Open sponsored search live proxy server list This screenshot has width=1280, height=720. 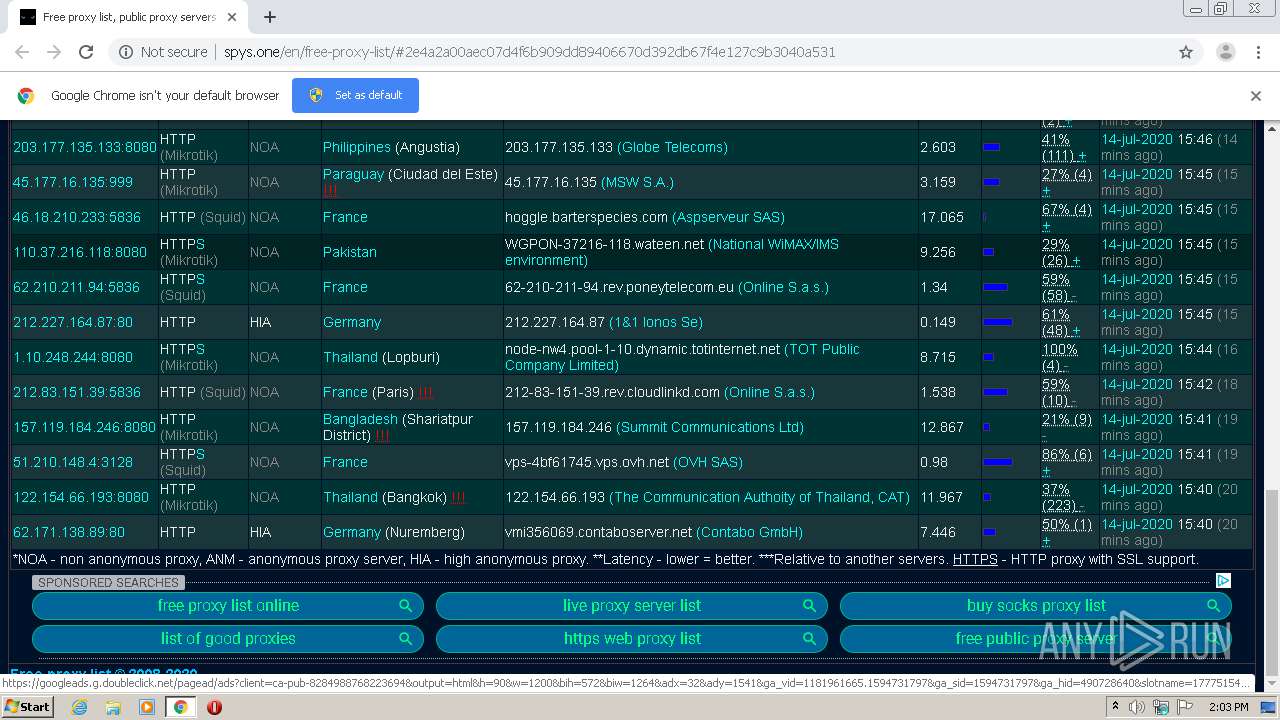click(x=632, y=606)
